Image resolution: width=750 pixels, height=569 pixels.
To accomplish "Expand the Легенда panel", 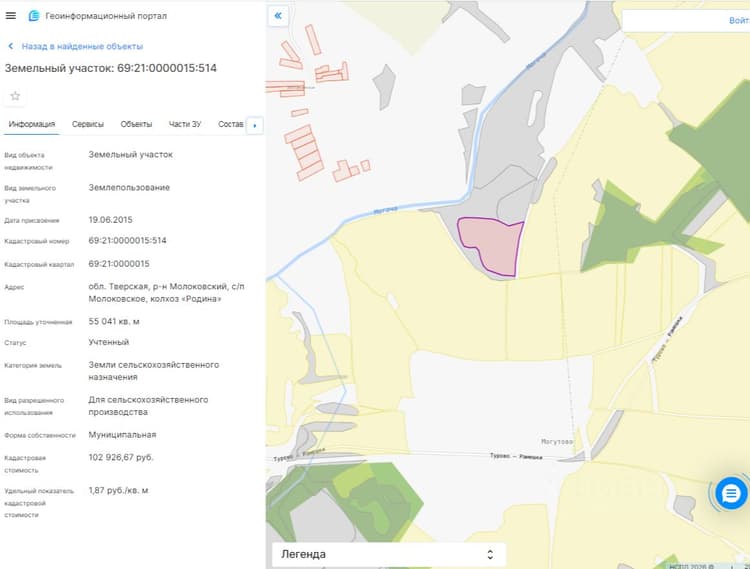I will pos(388,554).
